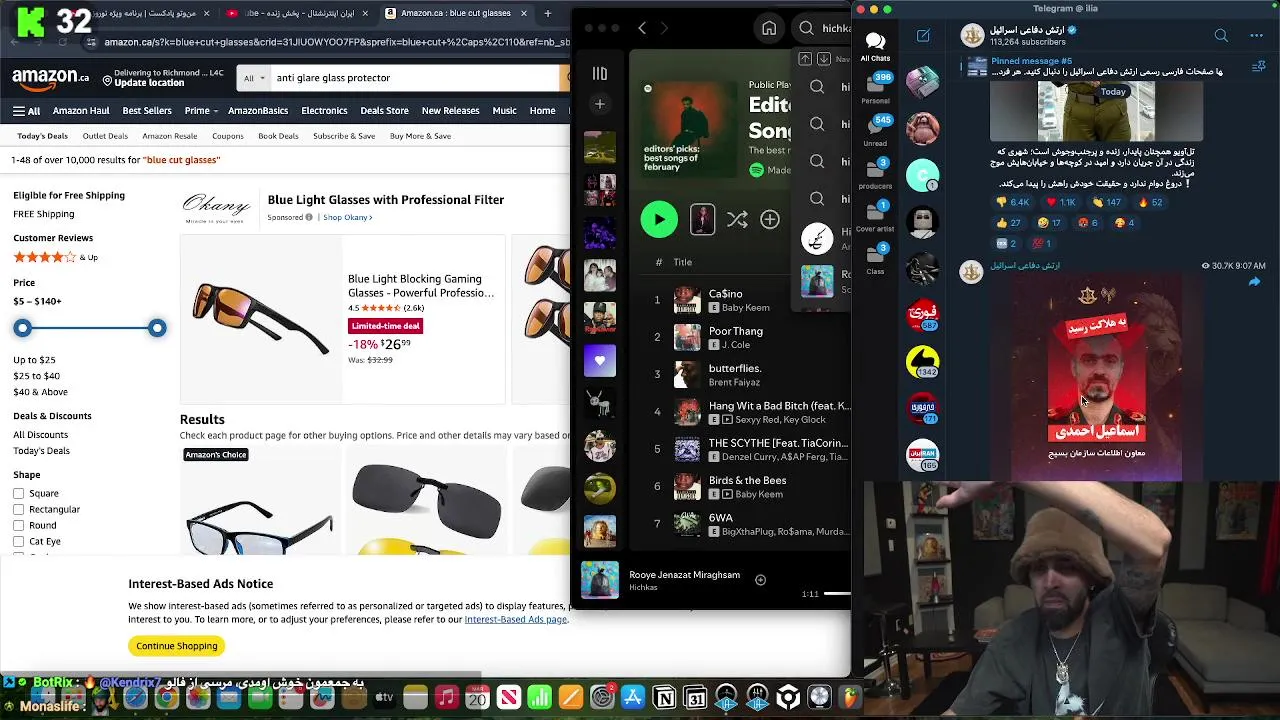This screenshot has height=720, width=1280.
Task: Search in Telegram channel
Action: (x=1221, y=36)
